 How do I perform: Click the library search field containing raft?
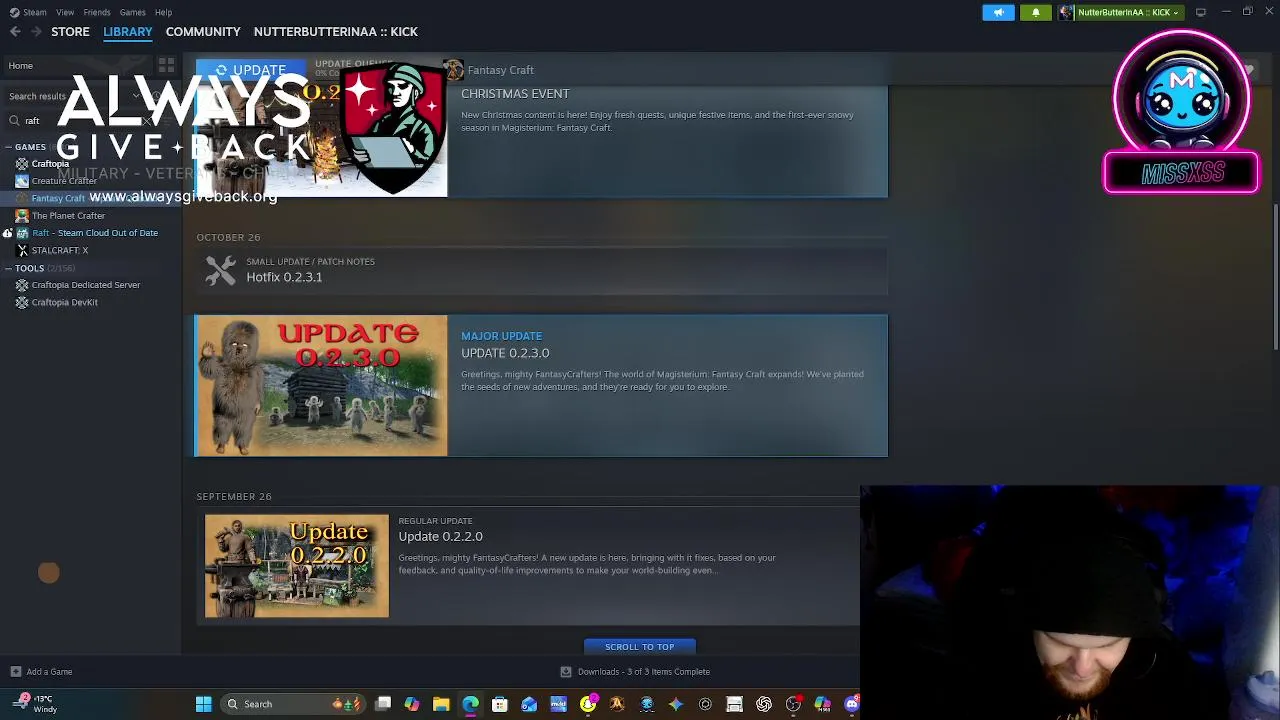point(80,121)
